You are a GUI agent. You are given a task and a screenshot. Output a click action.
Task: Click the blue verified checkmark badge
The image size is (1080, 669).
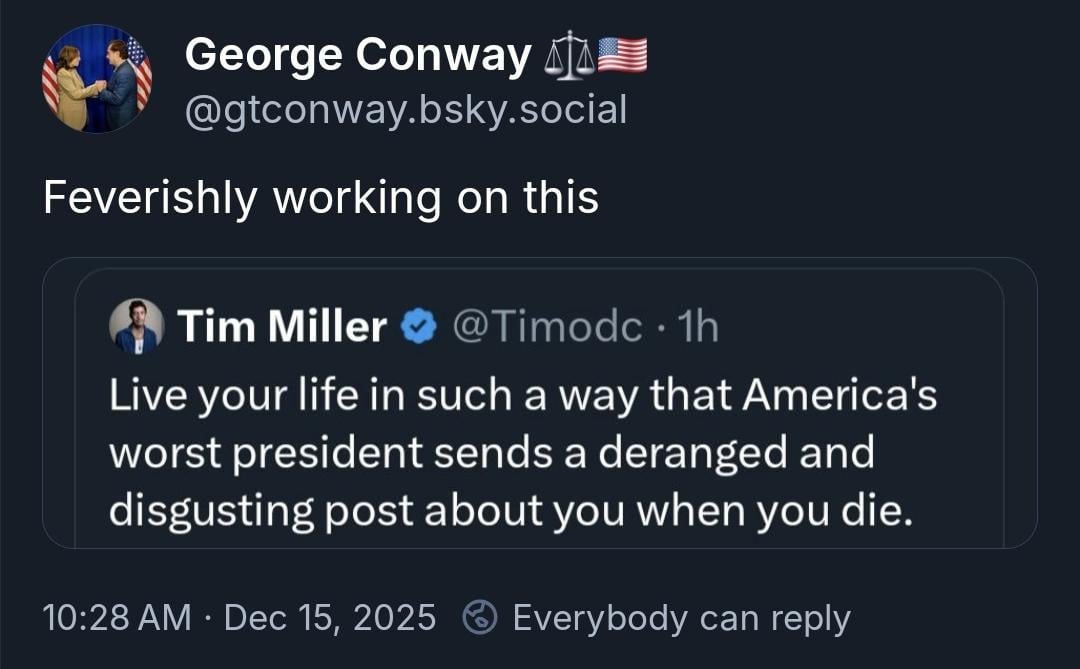pos(419,327)
